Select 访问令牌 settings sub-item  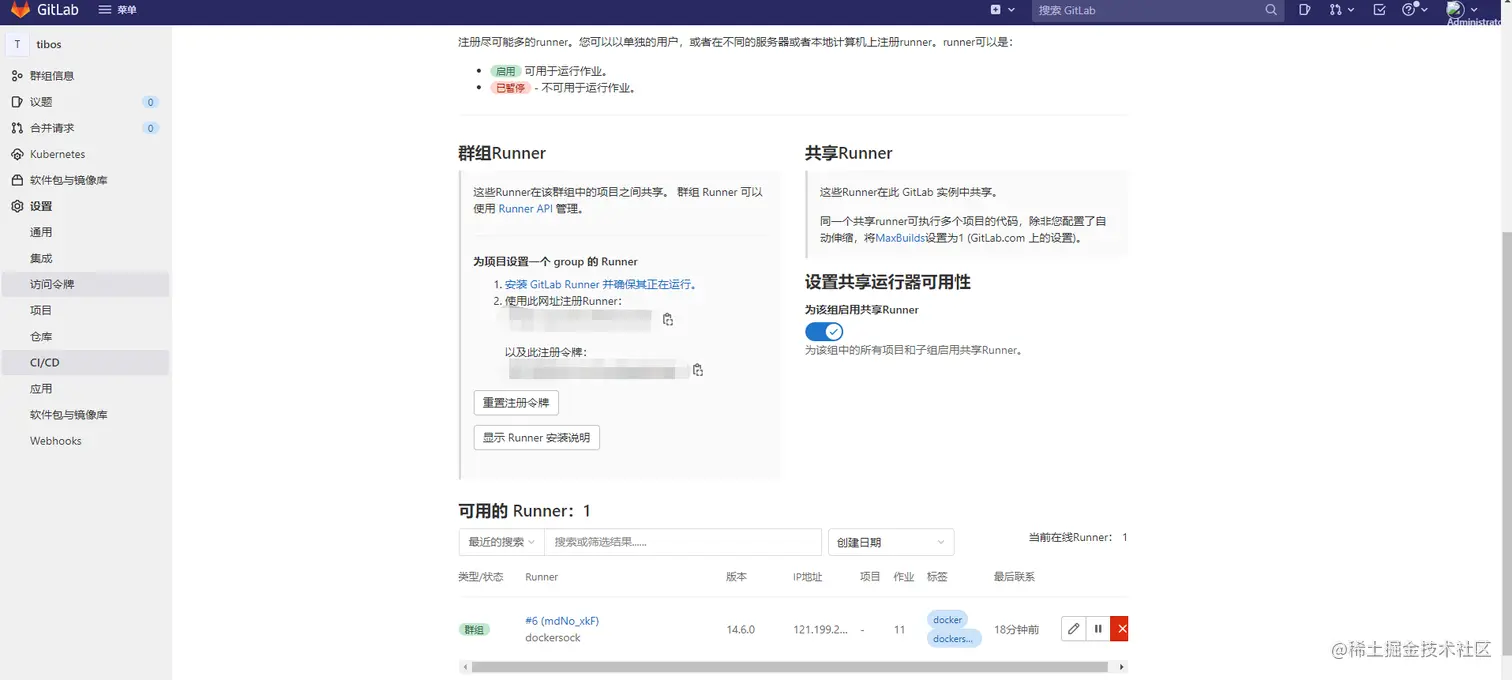(x=52, y=284)
